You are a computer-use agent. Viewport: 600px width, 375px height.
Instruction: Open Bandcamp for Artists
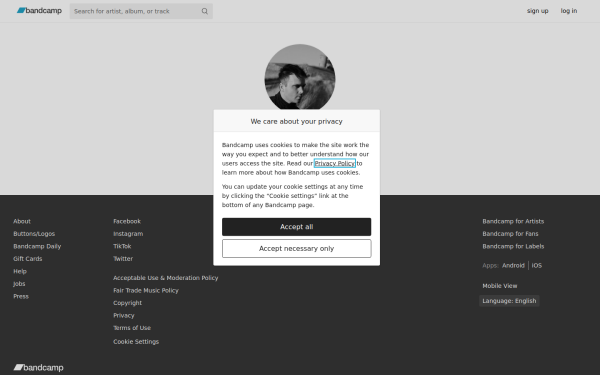tap(513, 221)
